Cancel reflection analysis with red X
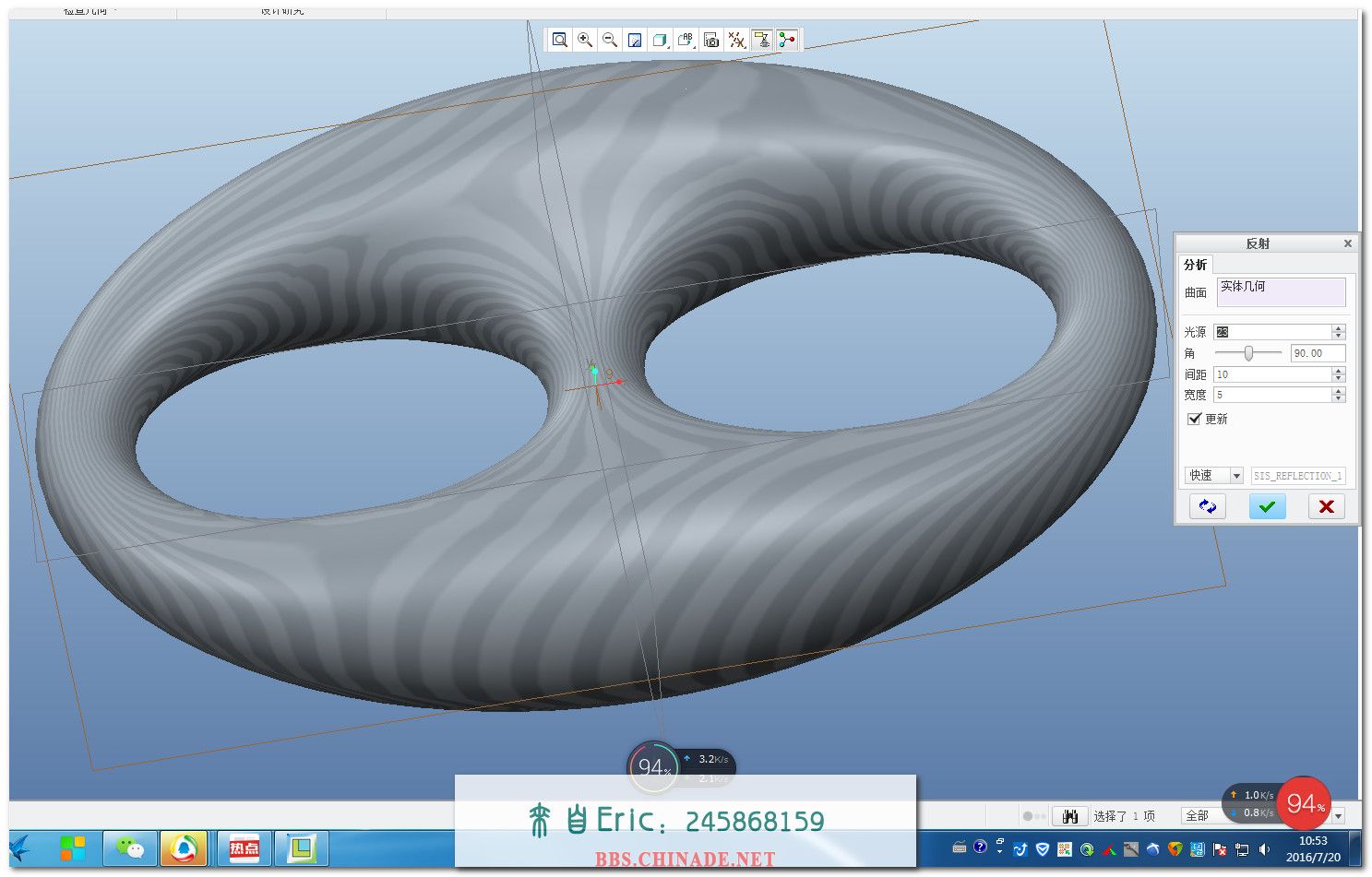 point(1326,506)
